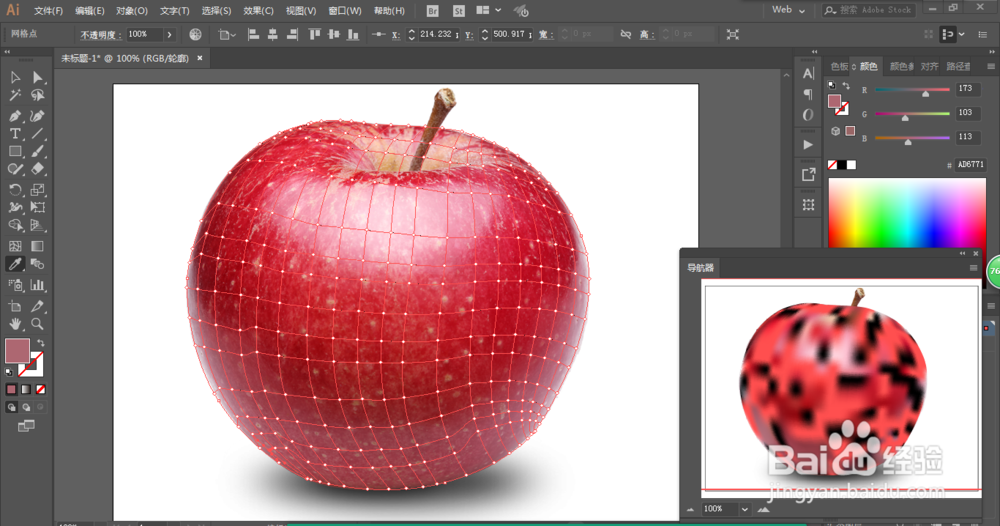Screen dimensions: 1000x526
Task: Switch to the 色板 panel tab
Action: click(x=839, y=66)
